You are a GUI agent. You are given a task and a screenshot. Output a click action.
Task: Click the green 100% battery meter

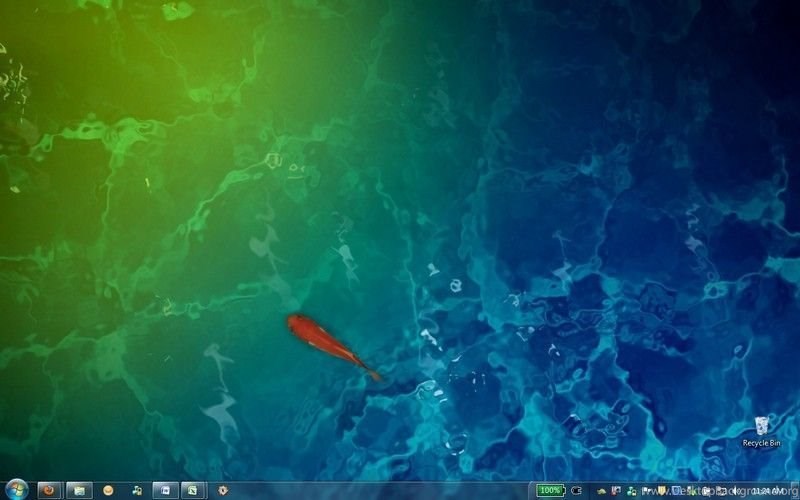551,490
